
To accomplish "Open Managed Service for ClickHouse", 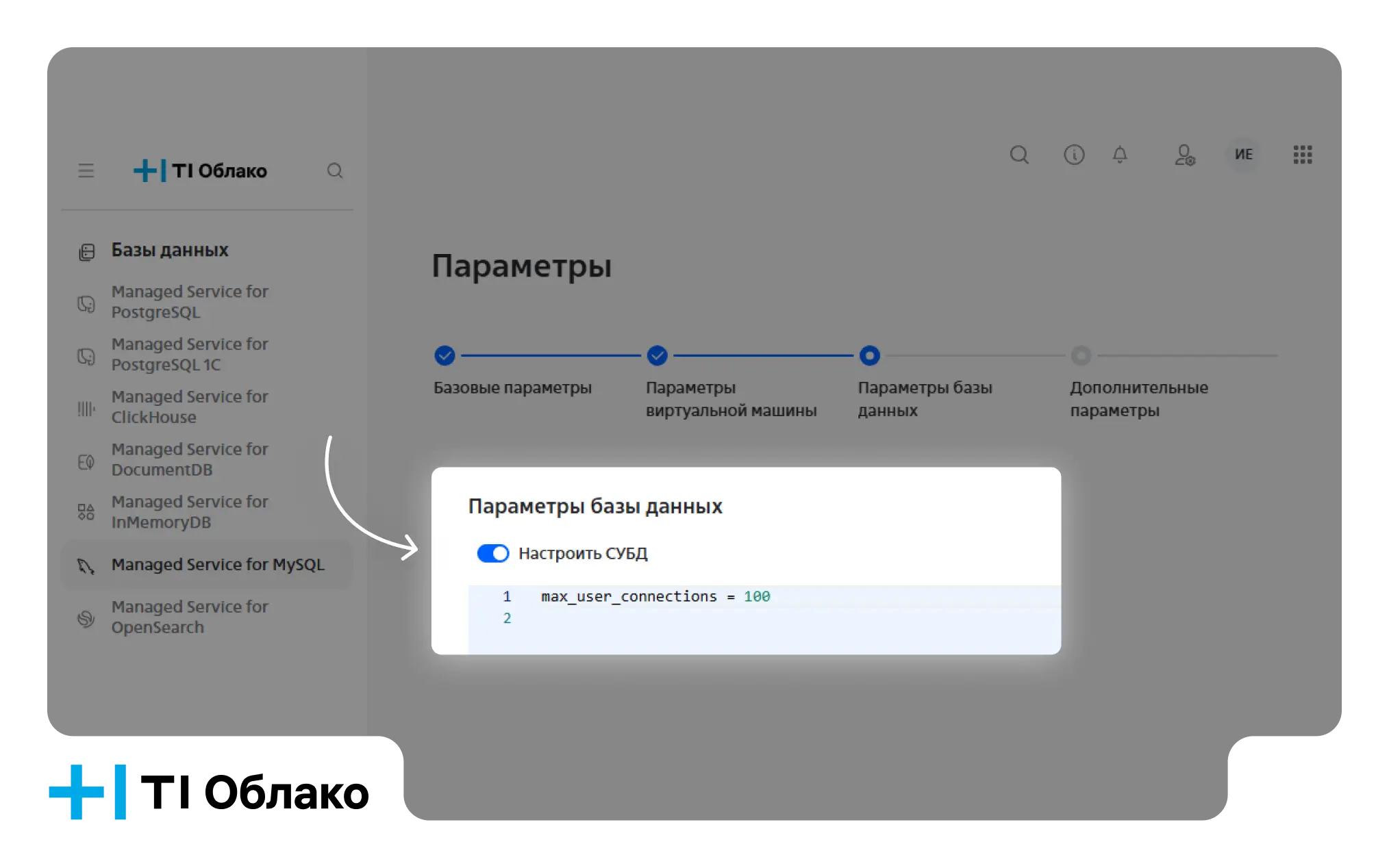I will [190, 407].
